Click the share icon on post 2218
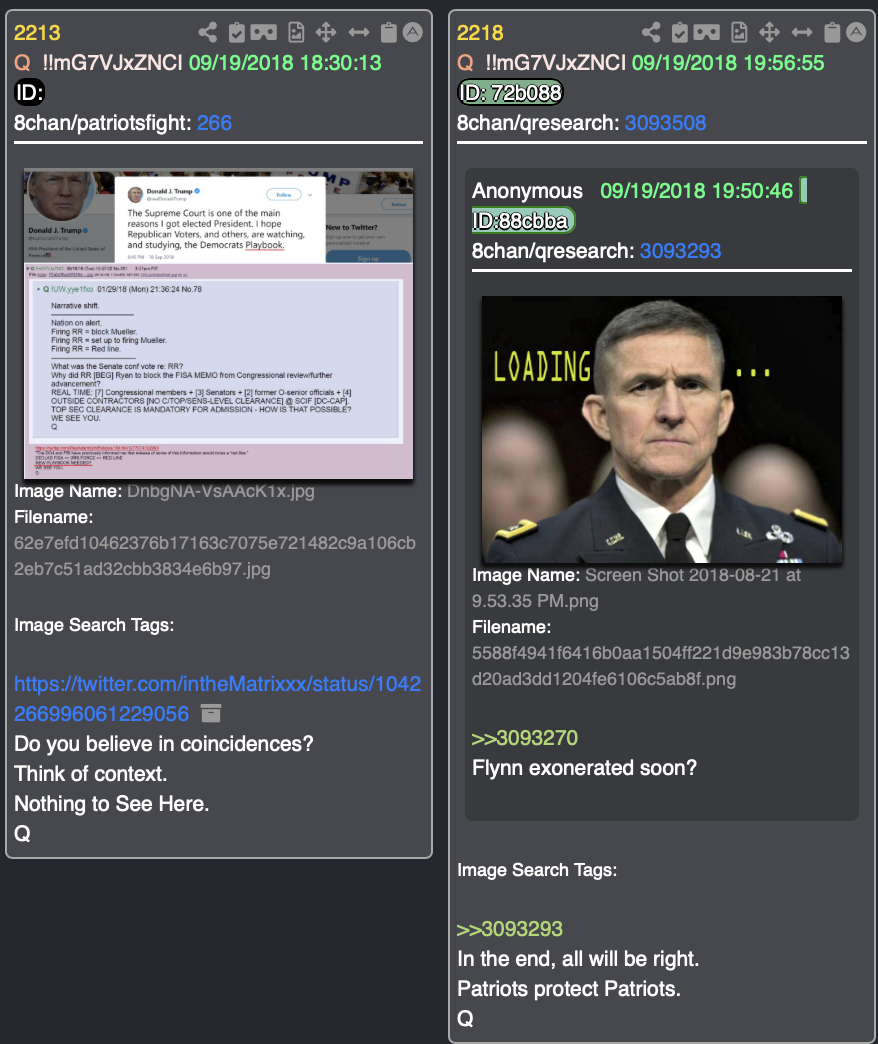 tap(651, 32)
